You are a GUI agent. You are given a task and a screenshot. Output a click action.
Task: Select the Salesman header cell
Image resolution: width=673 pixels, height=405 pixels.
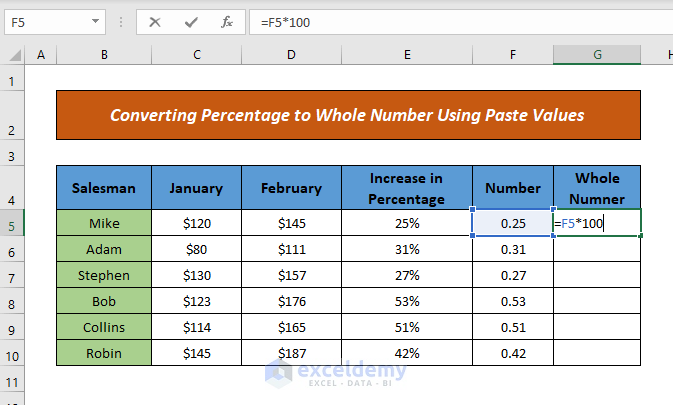104,187
